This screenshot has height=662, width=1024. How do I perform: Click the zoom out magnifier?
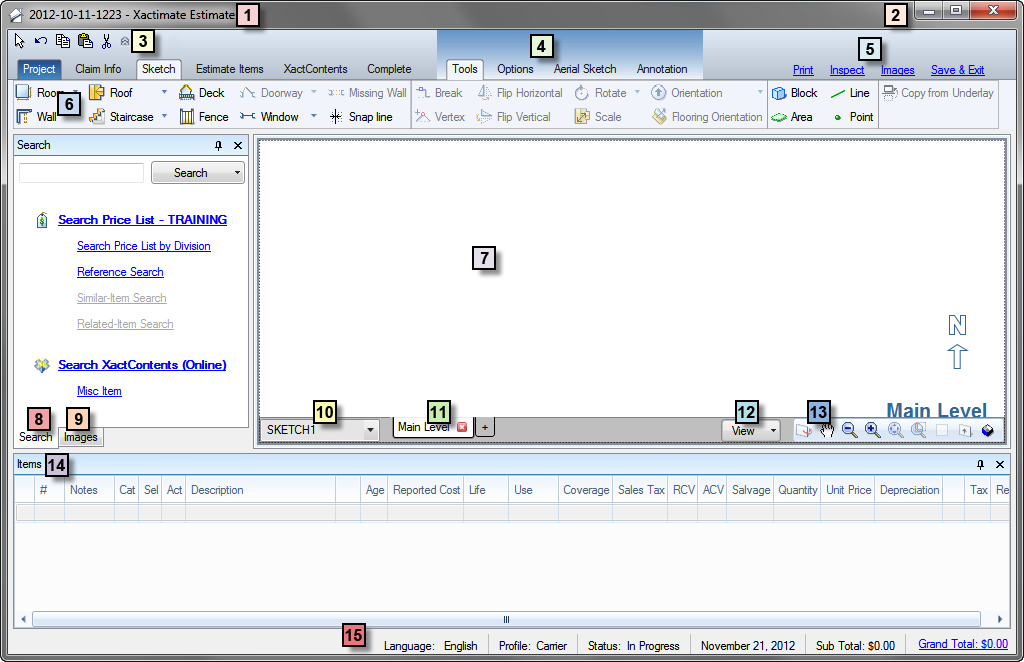tap(850, 430)
